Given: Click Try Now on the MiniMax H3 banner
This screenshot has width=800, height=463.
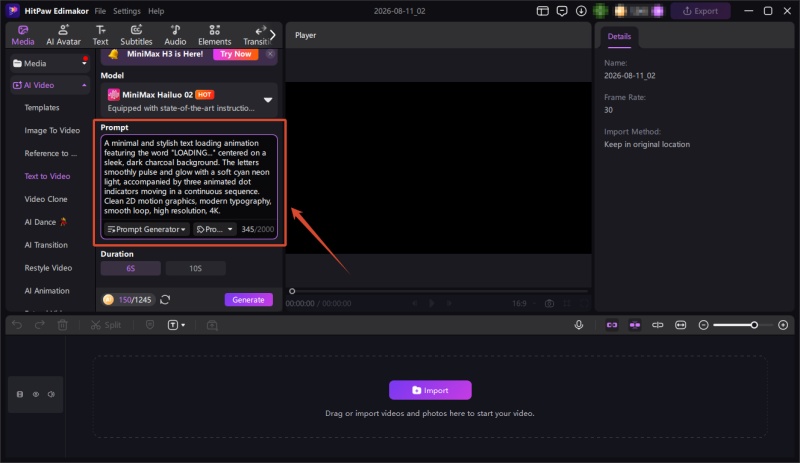Looking at the screenshot, I should [235, 54].
